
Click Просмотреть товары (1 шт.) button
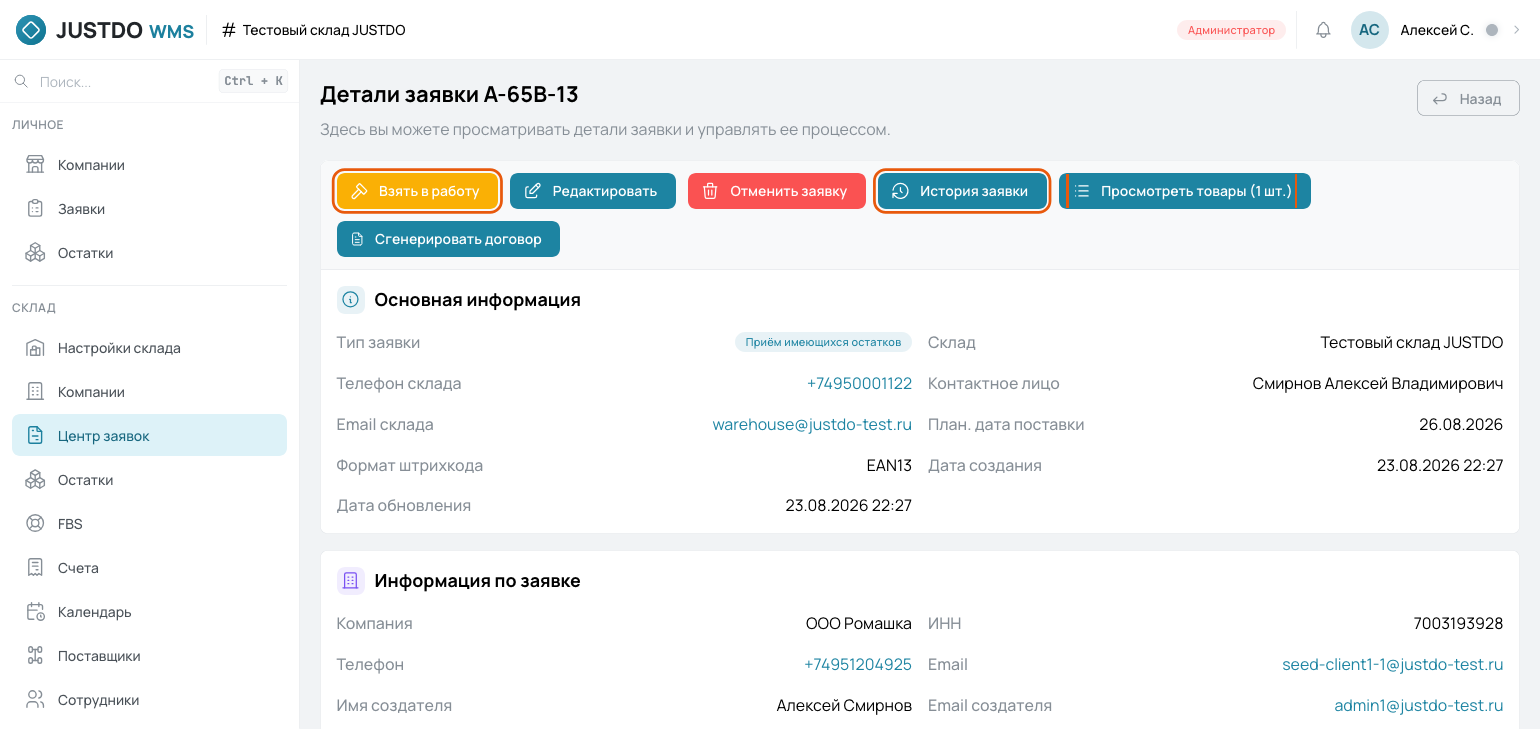pos(1185,191)
